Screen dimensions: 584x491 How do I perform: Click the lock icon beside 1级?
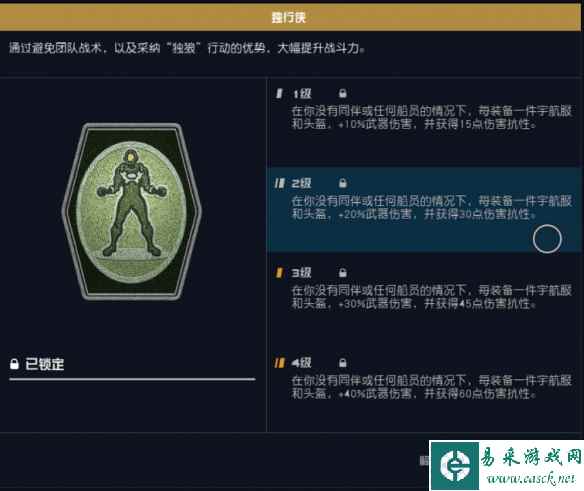tap(343, 93)
